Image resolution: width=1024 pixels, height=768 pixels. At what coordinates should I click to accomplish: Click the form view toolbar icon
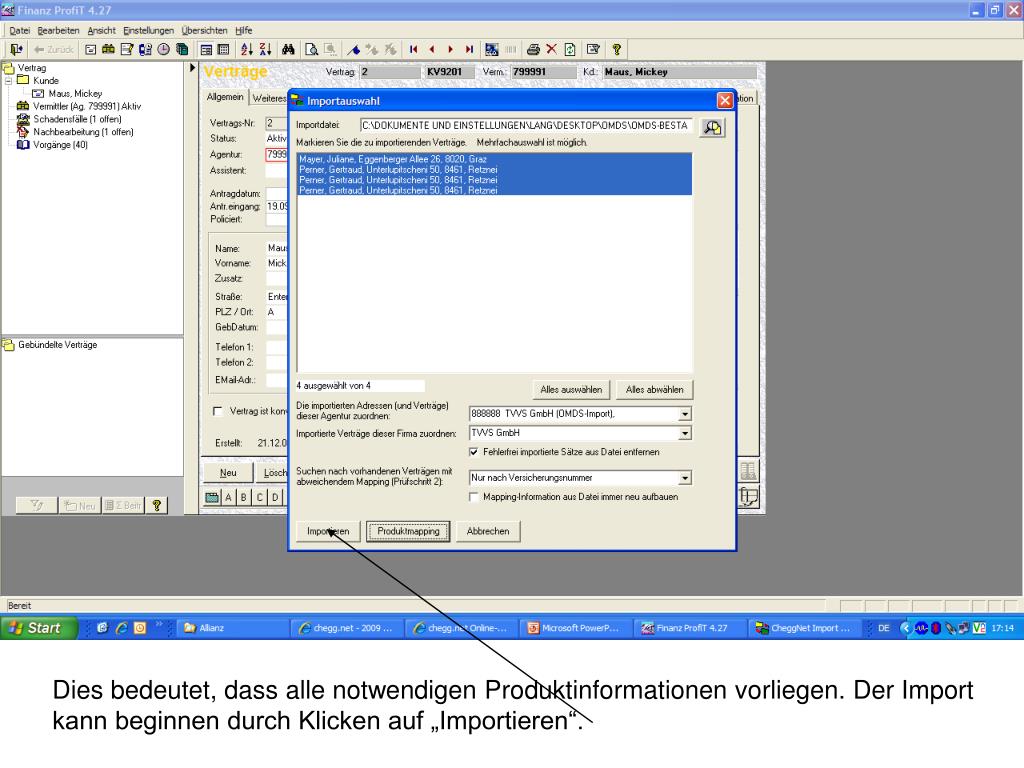click(206, 50)
